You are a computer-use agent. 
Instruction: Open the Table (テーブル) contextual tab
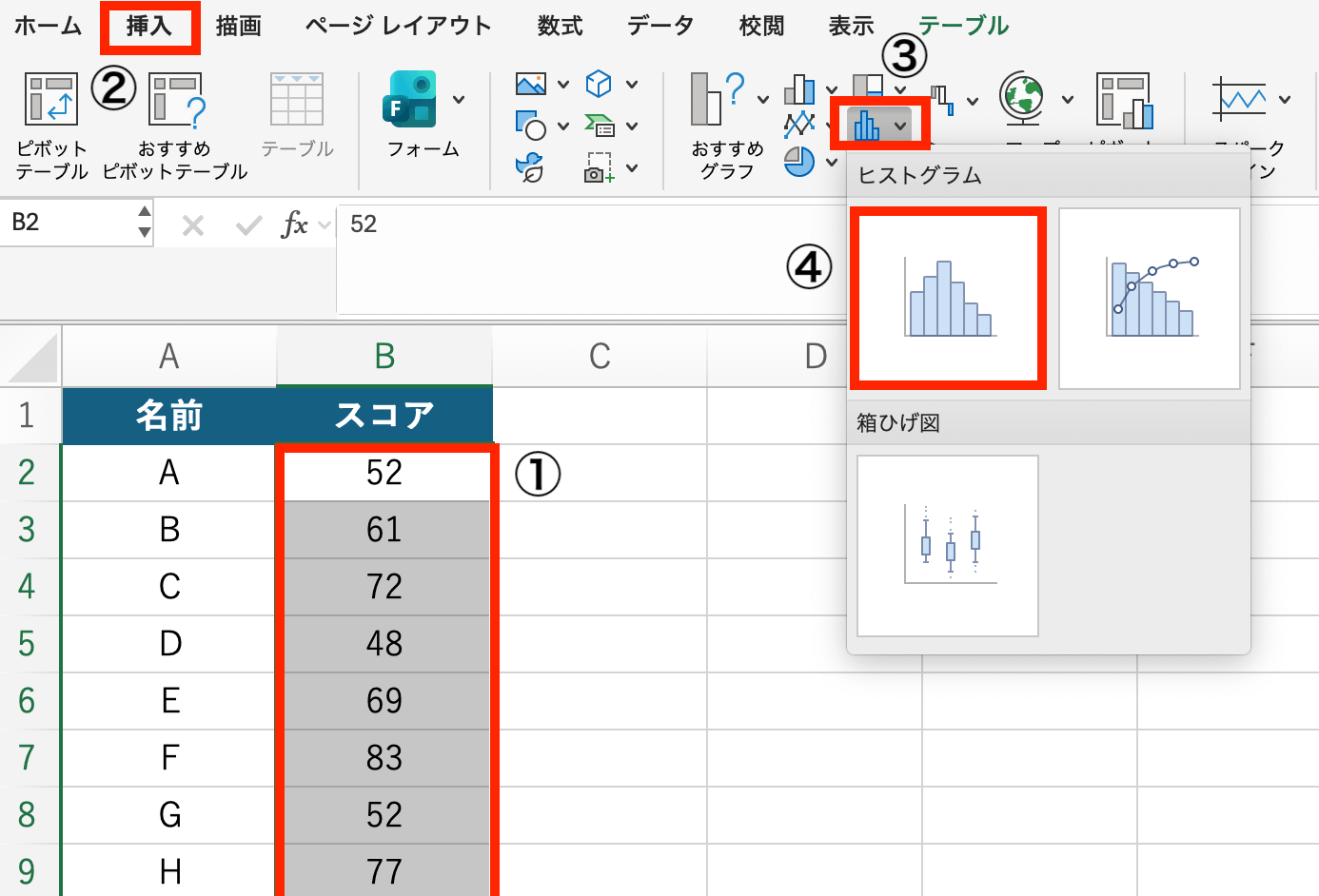click(x=963, y=26)
